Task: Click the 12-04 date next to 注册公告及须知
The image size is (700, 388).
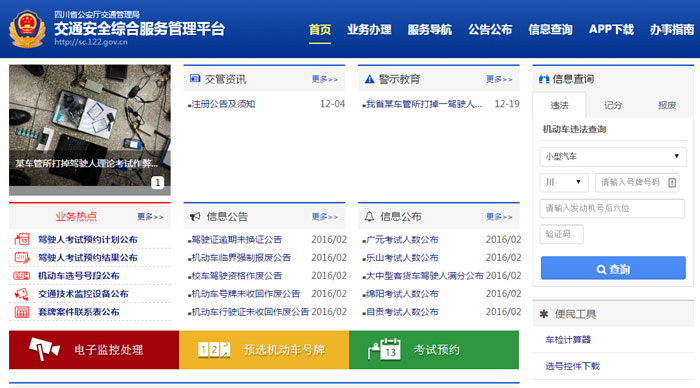Action: [332, 104]
